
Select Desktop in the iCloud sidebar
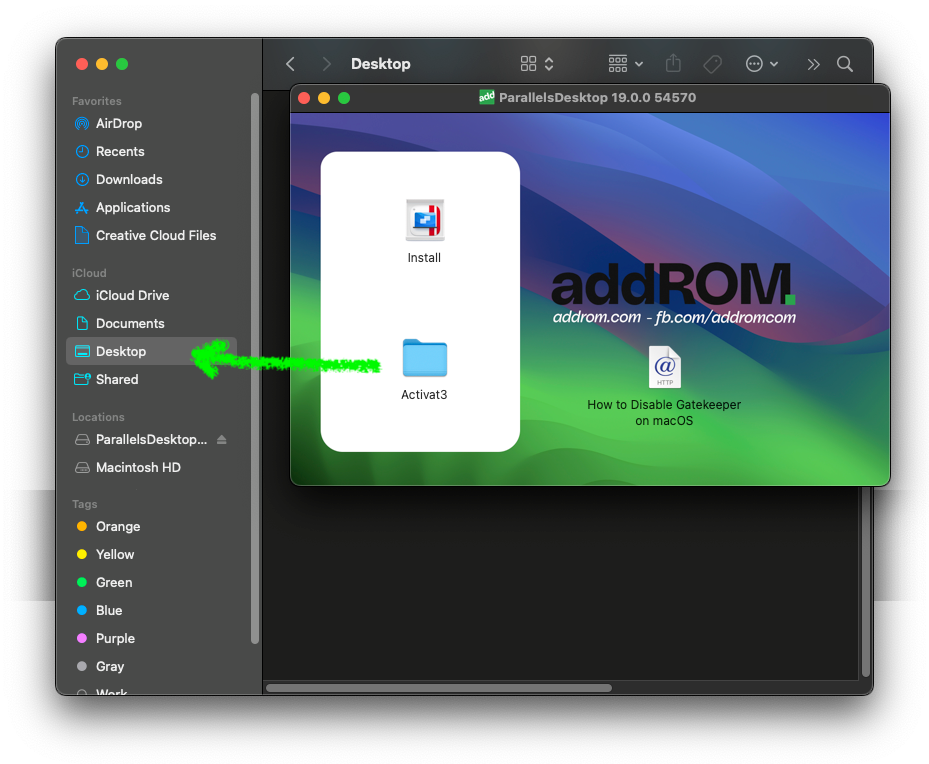coord(152,351)
